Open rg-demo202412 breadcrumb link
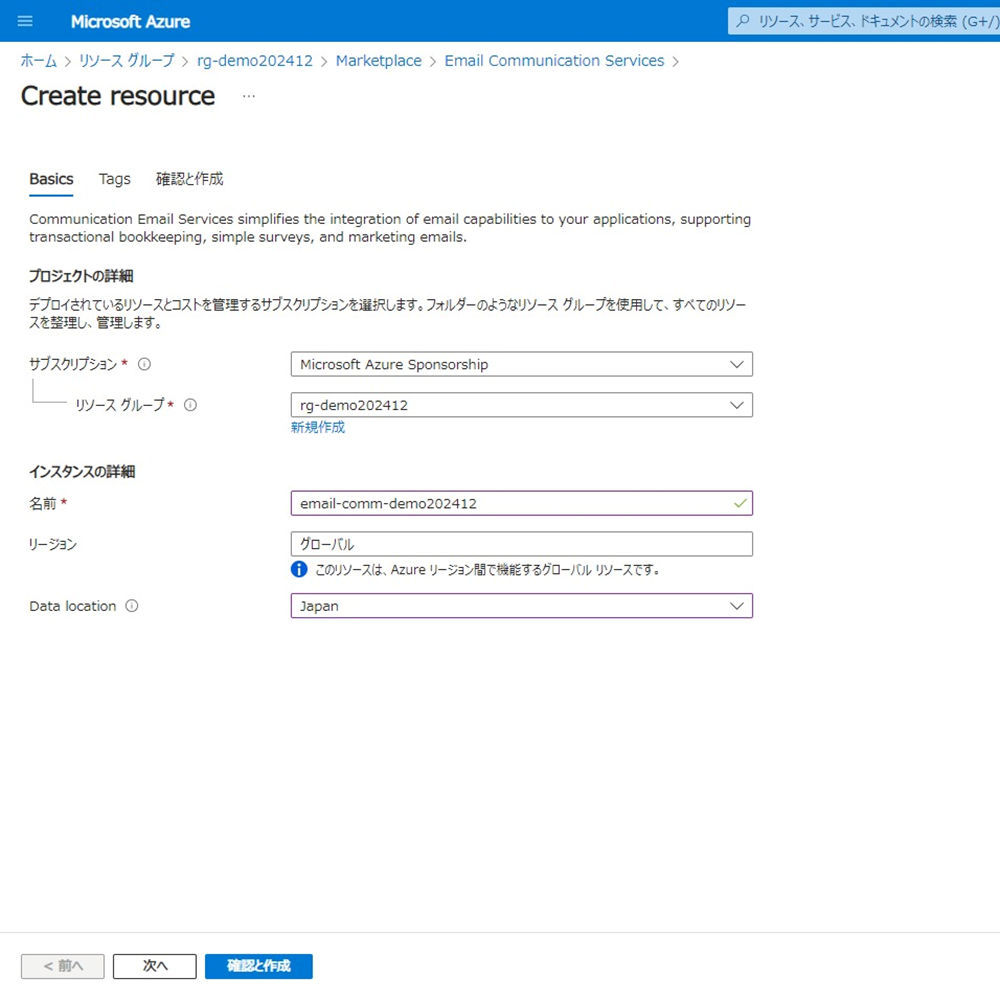 [x=255, y=61]
